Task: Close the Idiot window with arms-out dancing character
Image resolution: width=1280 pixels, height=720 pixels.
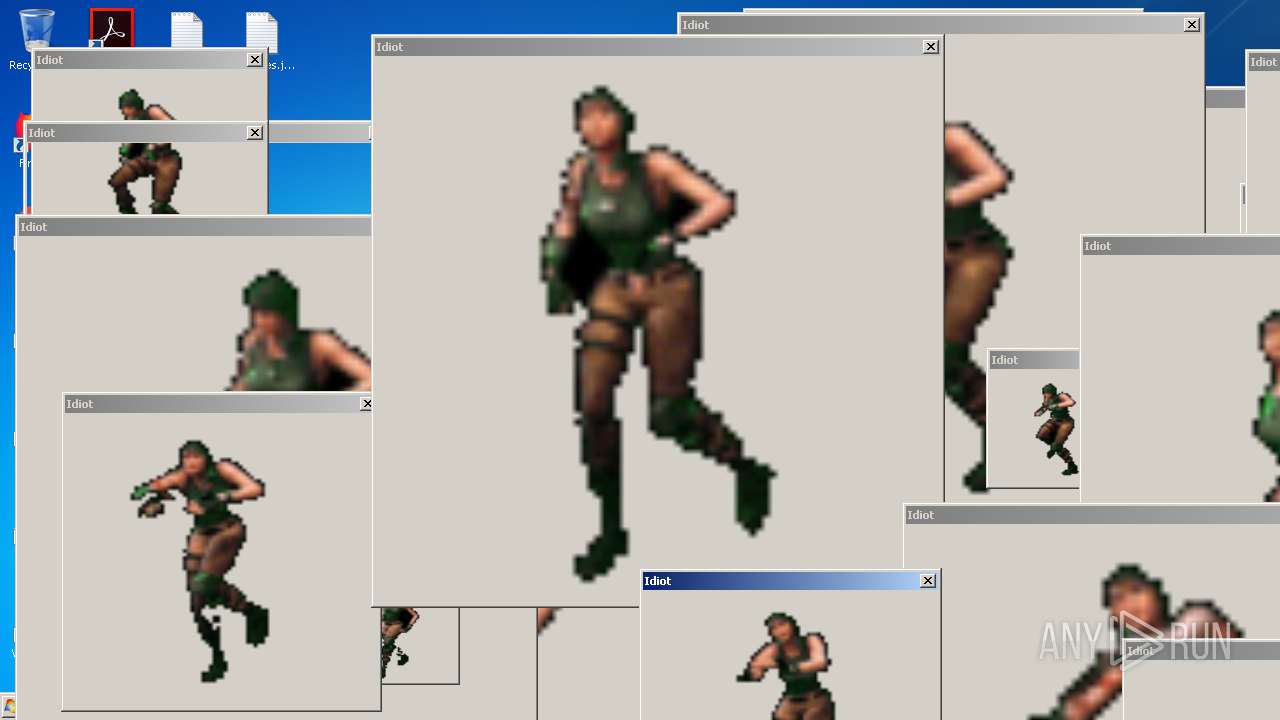Action: click(x=366, y=404)
